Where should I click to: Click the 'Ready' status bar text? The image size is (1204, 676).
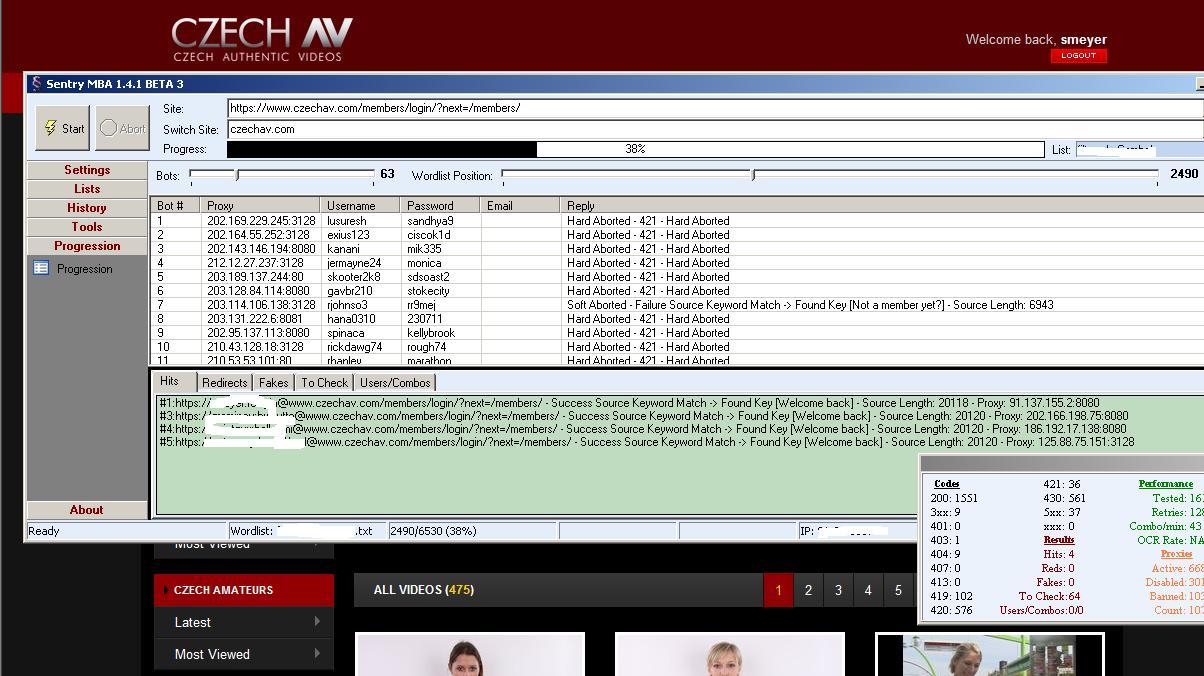click(44, 531)
